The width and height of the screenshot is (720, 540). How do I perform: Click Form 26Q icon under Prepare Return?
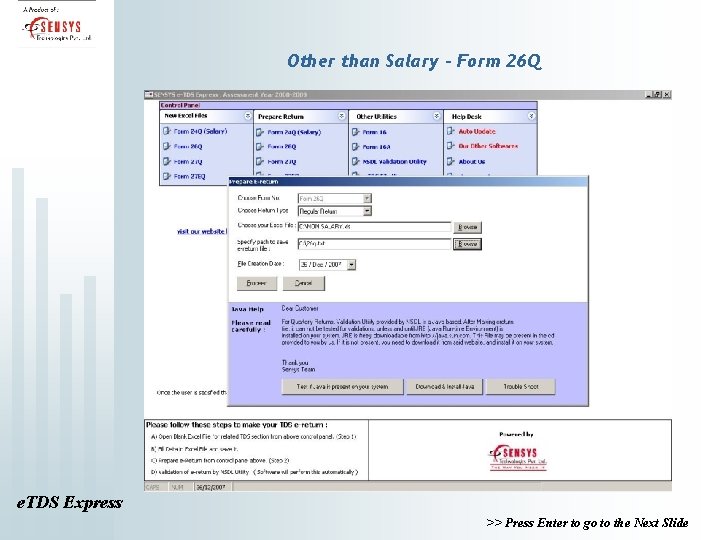(260, 146)
